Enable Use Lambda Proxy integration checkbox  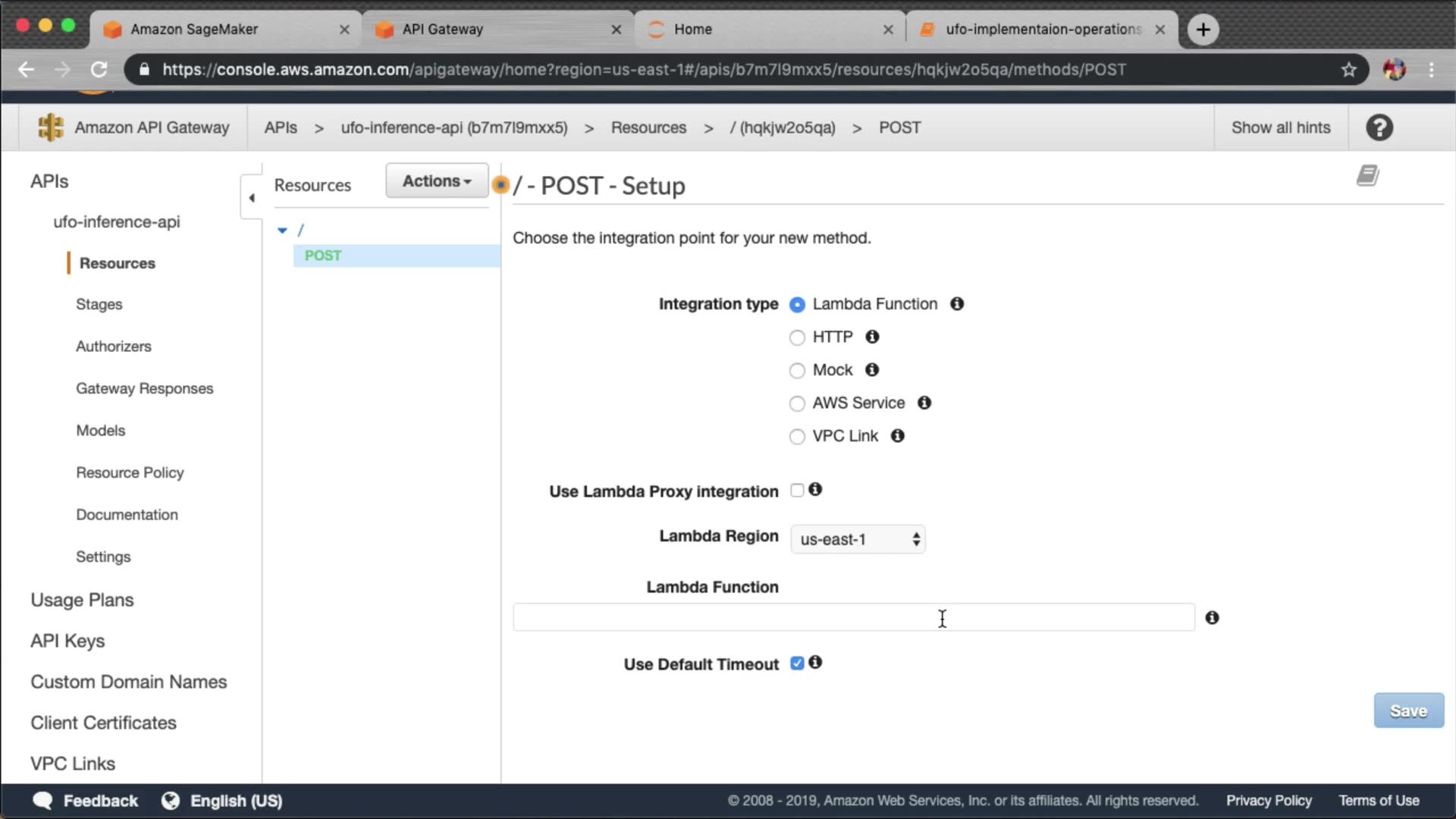click(797, 490)
